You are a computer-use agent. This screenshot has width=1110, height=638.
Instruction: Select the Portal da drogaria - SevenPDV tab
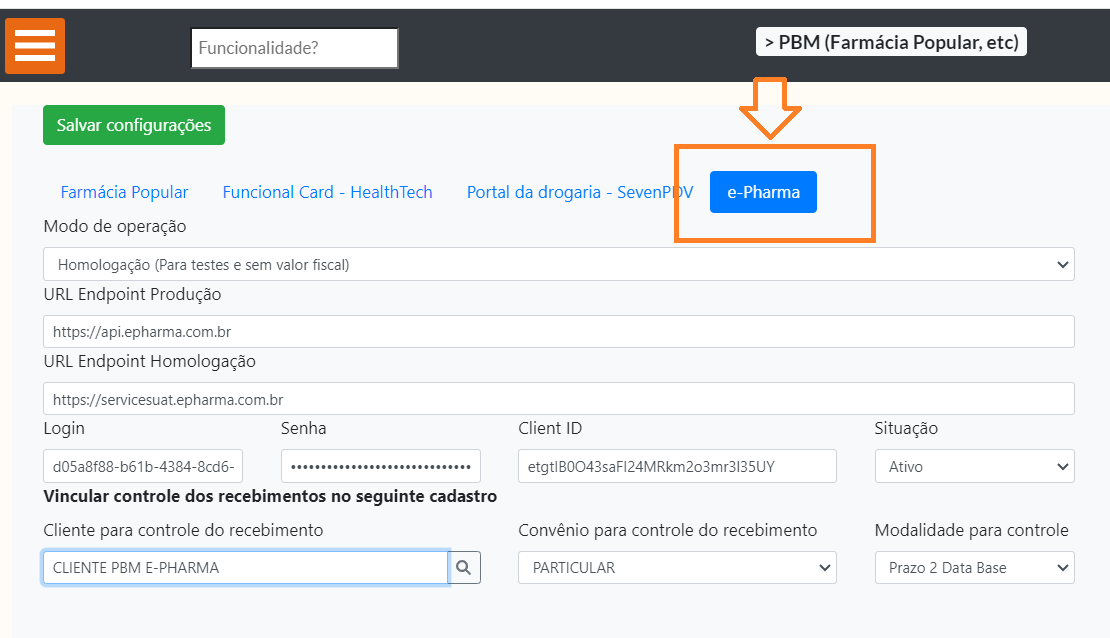(579, 192)
